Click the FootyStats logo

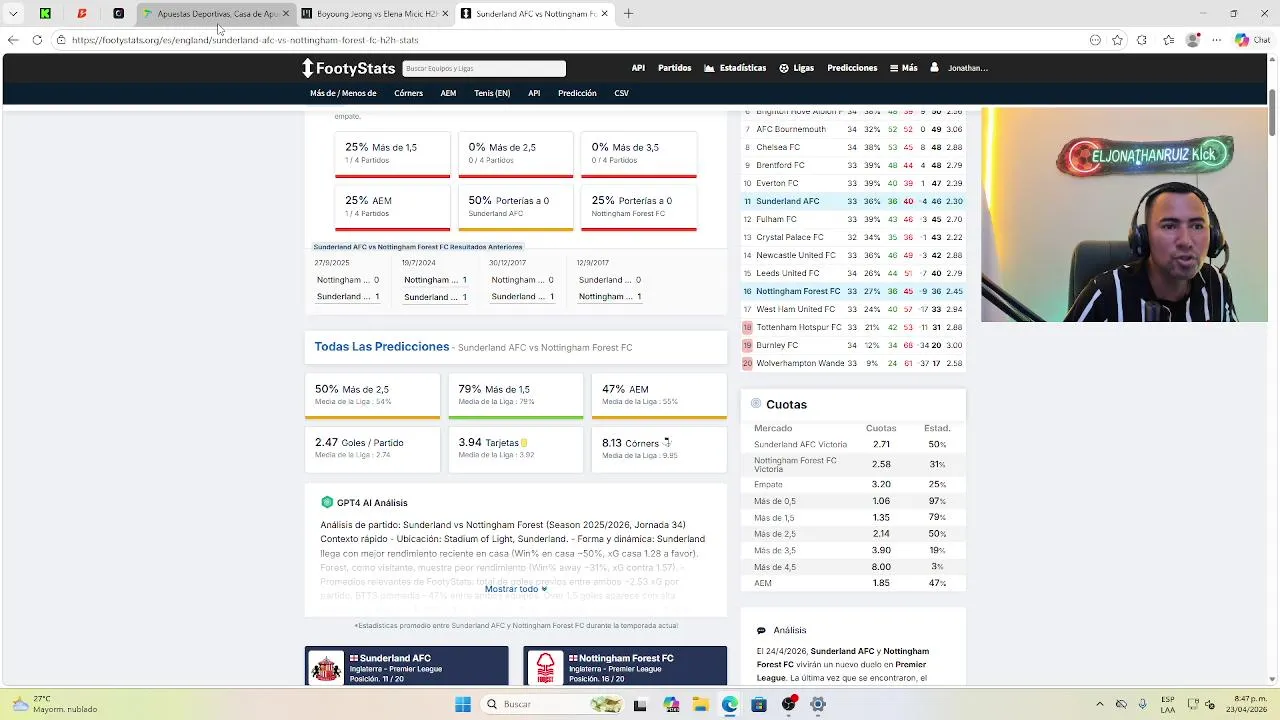[x=349, y=68]
